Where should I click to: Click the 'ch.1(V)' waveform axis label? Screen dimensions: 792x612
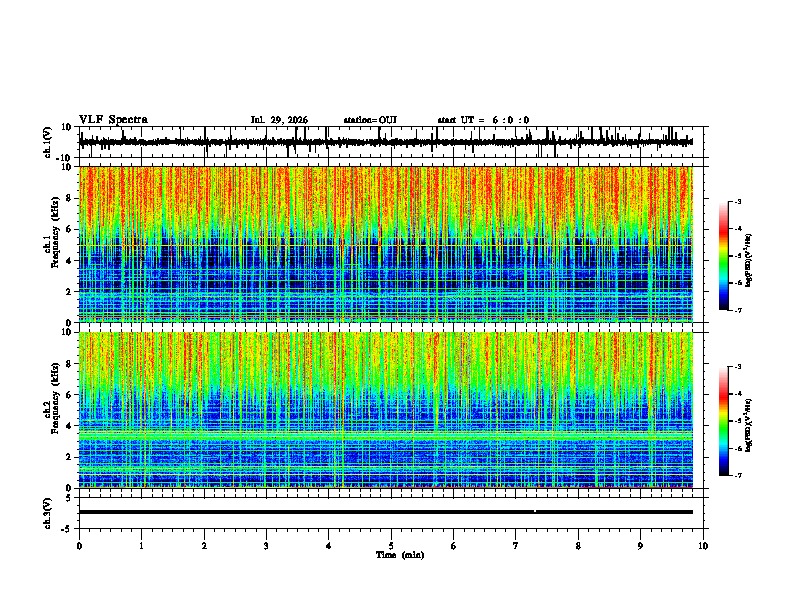click(x=48, y=142)
